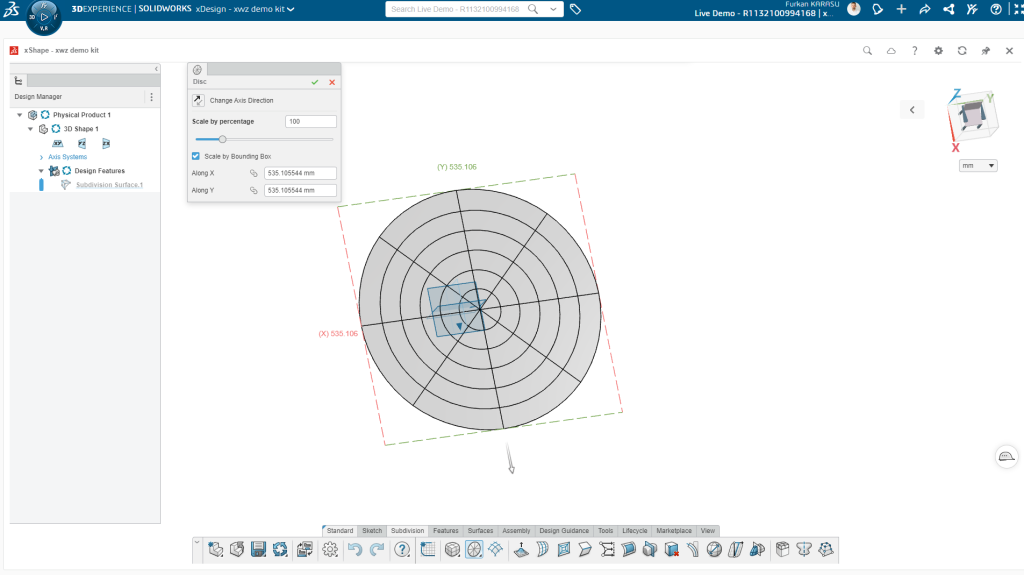Select Subdivision Surface.1 in the tree
Screen dimensions: 1024x575
109,185
